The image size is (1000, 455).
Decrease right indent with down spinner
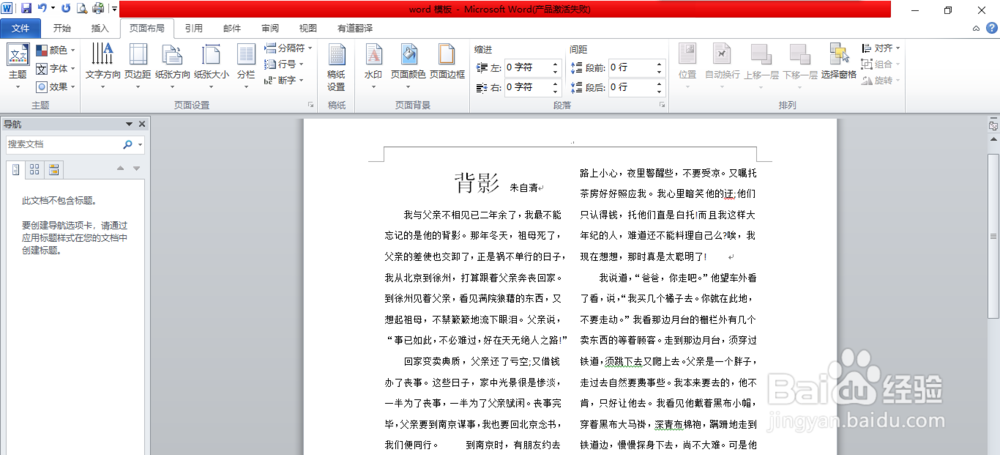click(555, 91)
